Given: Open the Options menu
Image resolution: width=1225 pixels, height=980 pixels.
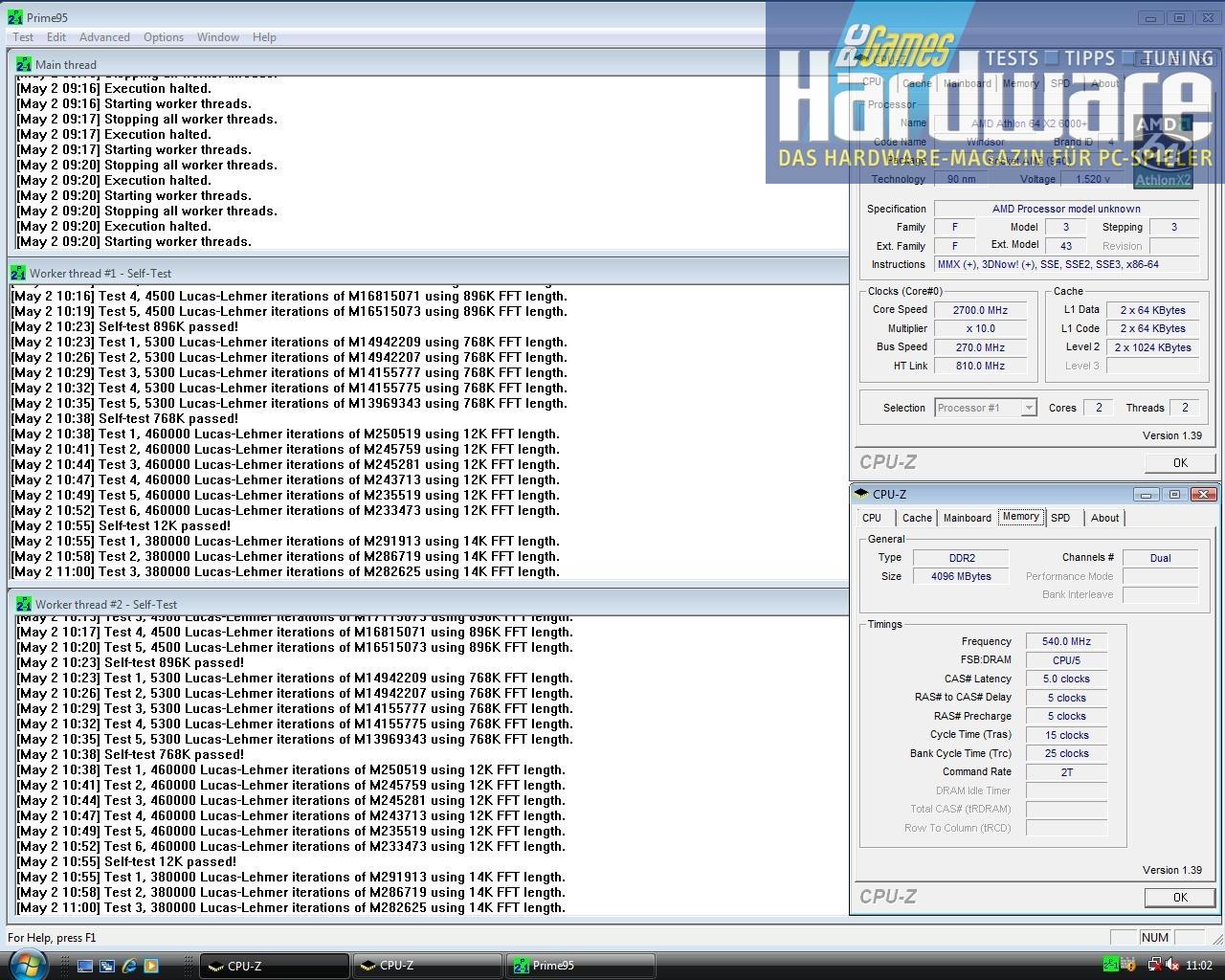Looking at the screenshot, I should [164, 37].
